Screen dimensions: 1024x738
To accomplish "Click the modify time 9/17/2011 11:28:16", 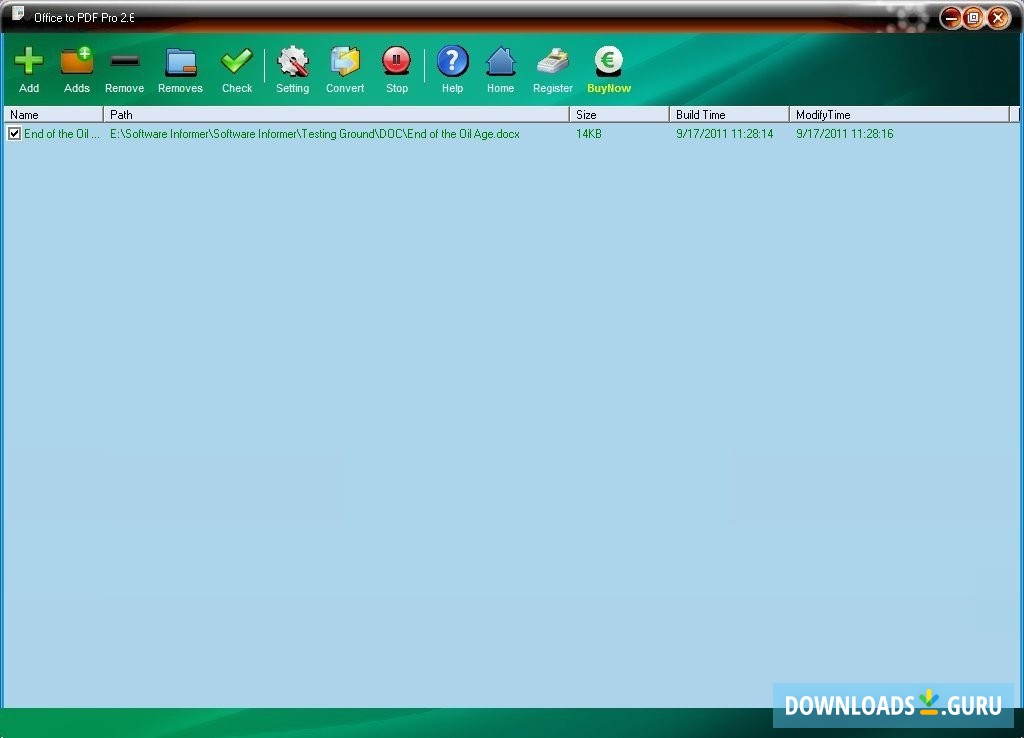I will tap(844, 134).
